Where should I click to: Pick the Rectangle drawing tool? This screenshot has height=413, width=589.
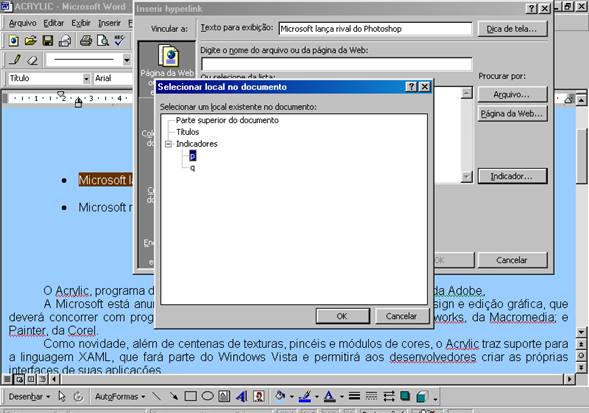[190, 396]
